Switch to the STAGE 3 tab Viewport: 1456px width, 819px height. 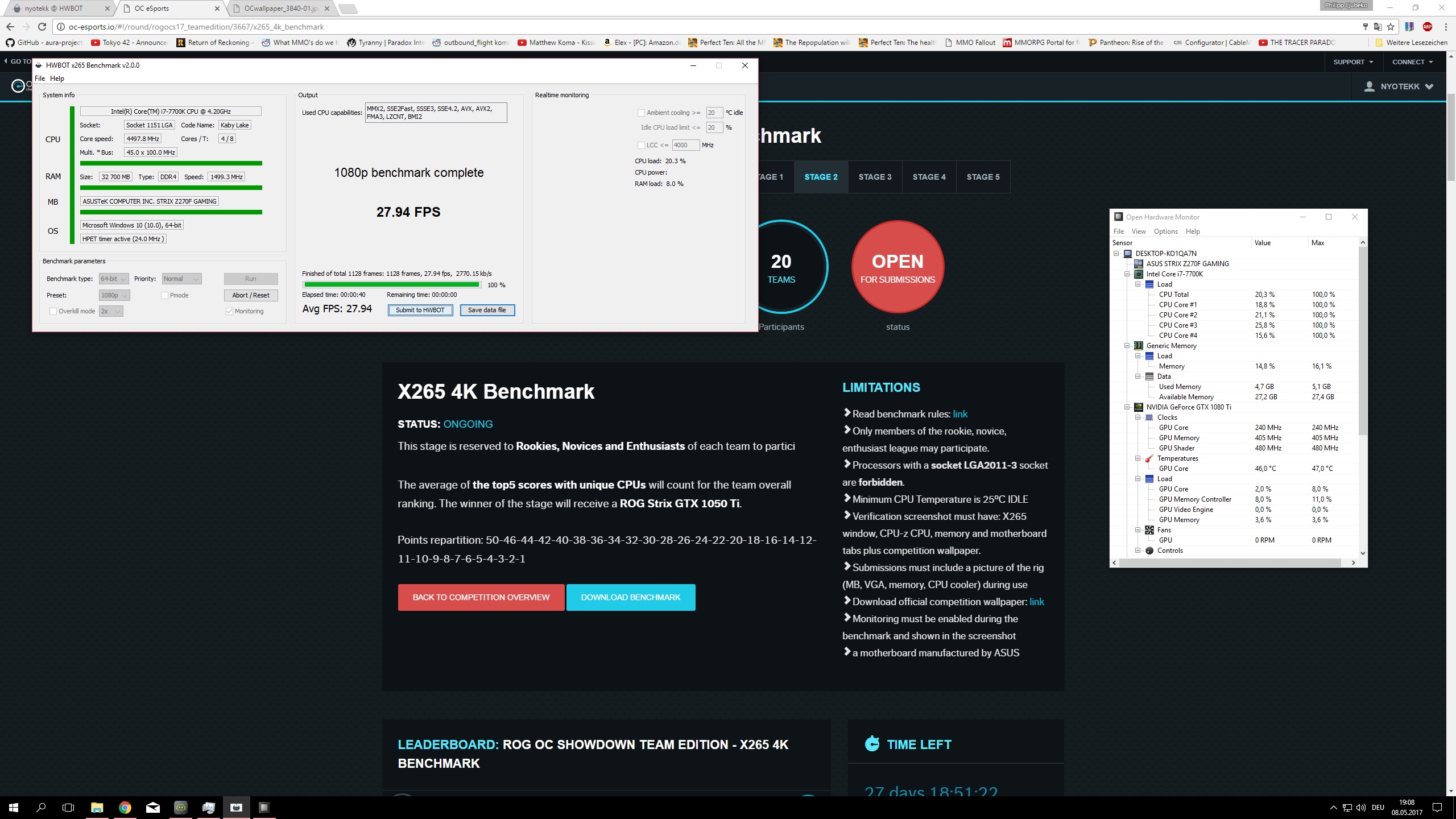[875, 177]
